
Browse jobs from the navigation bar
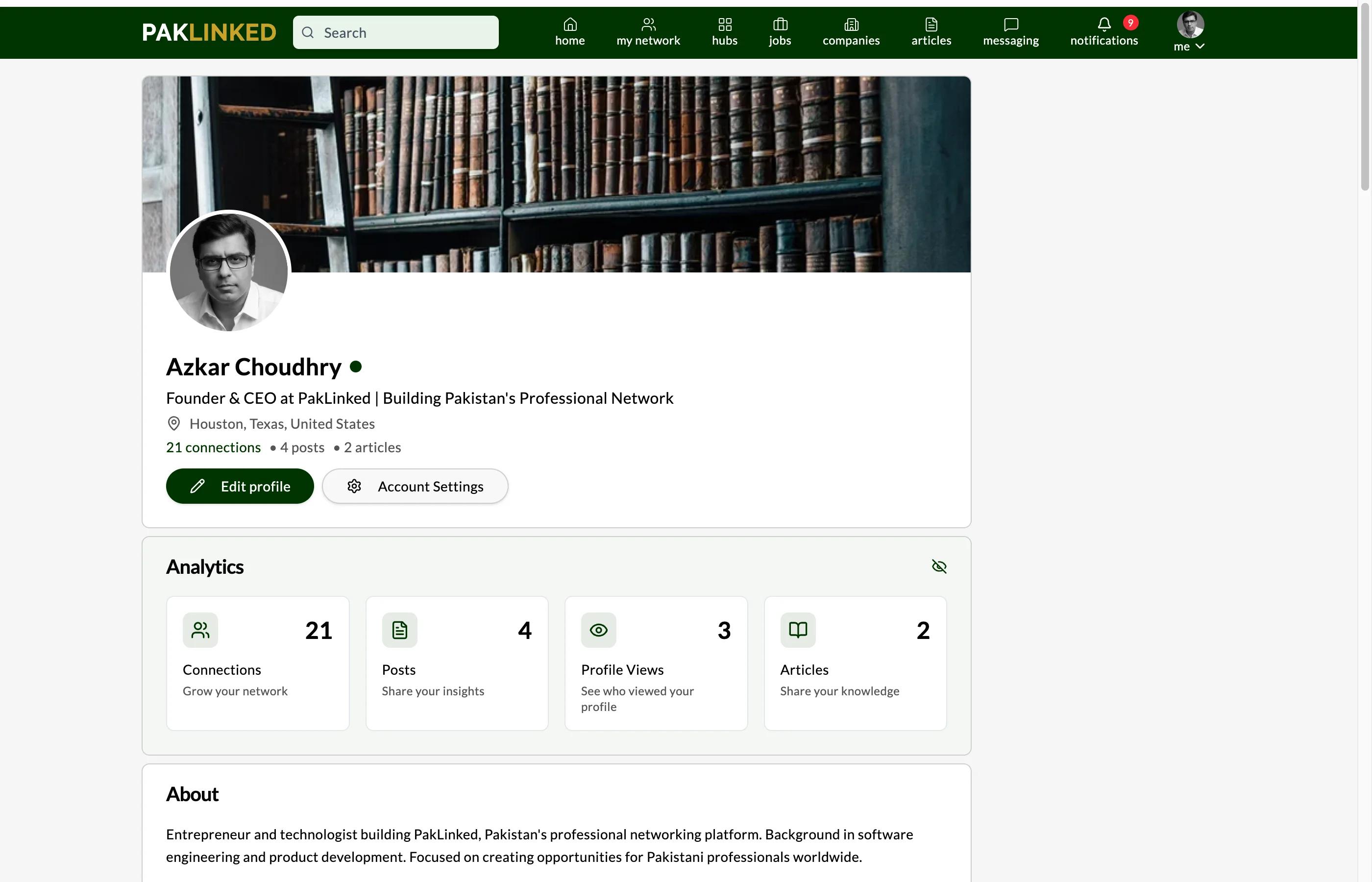pyautogui.click(x=779, y=32)
